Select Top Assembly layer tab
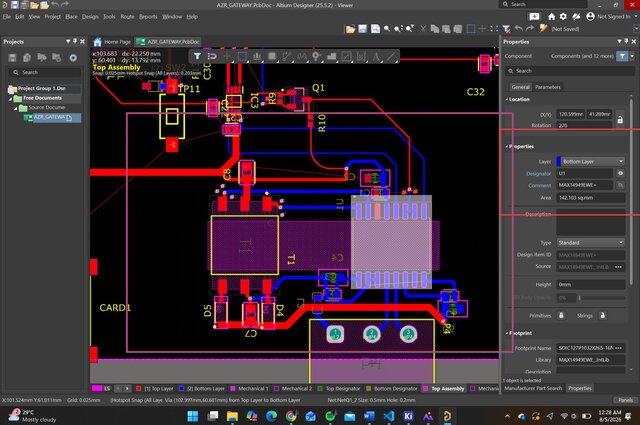This screenshot has height=425, width=640. pos(444,388)
